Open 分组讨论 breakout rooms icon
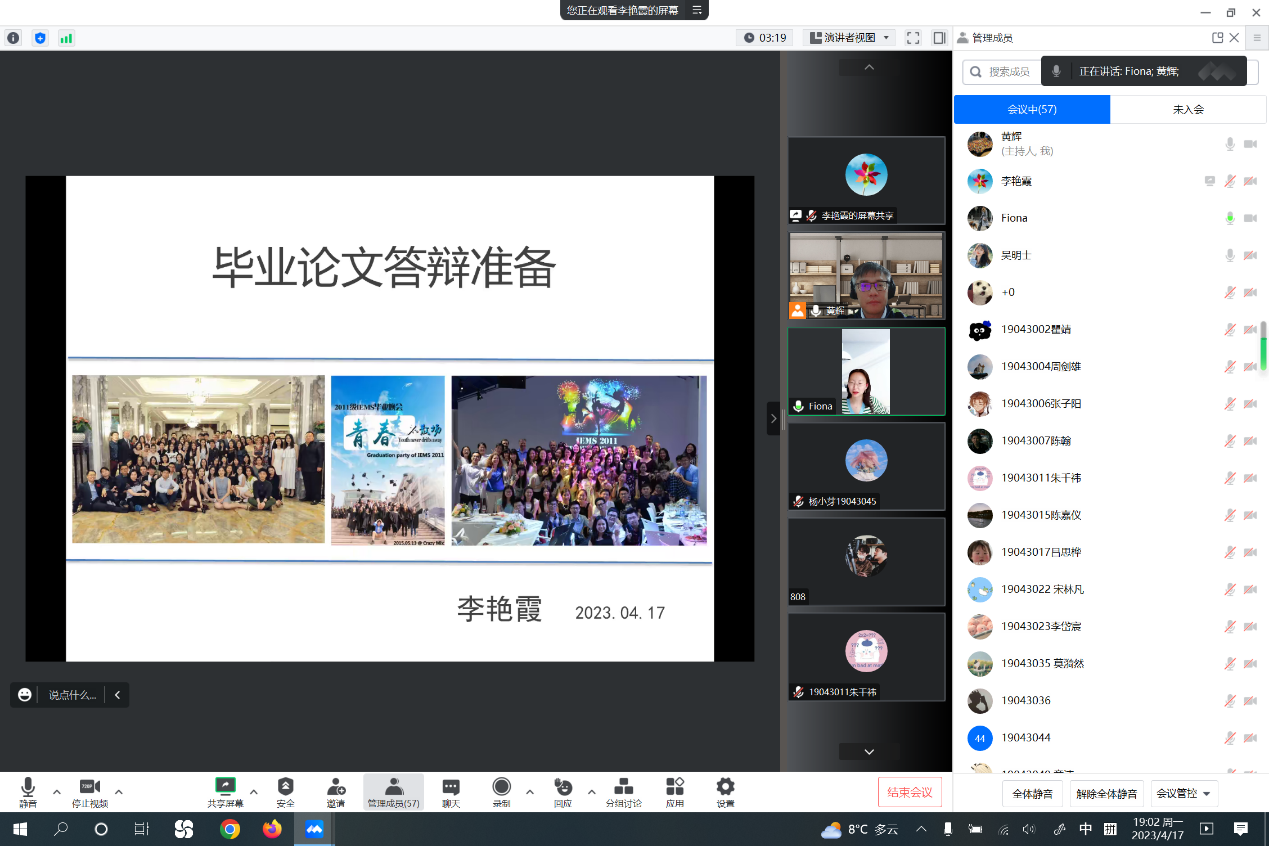The width and height of the screenshot is (1269, 846). (x=624, y=788)
